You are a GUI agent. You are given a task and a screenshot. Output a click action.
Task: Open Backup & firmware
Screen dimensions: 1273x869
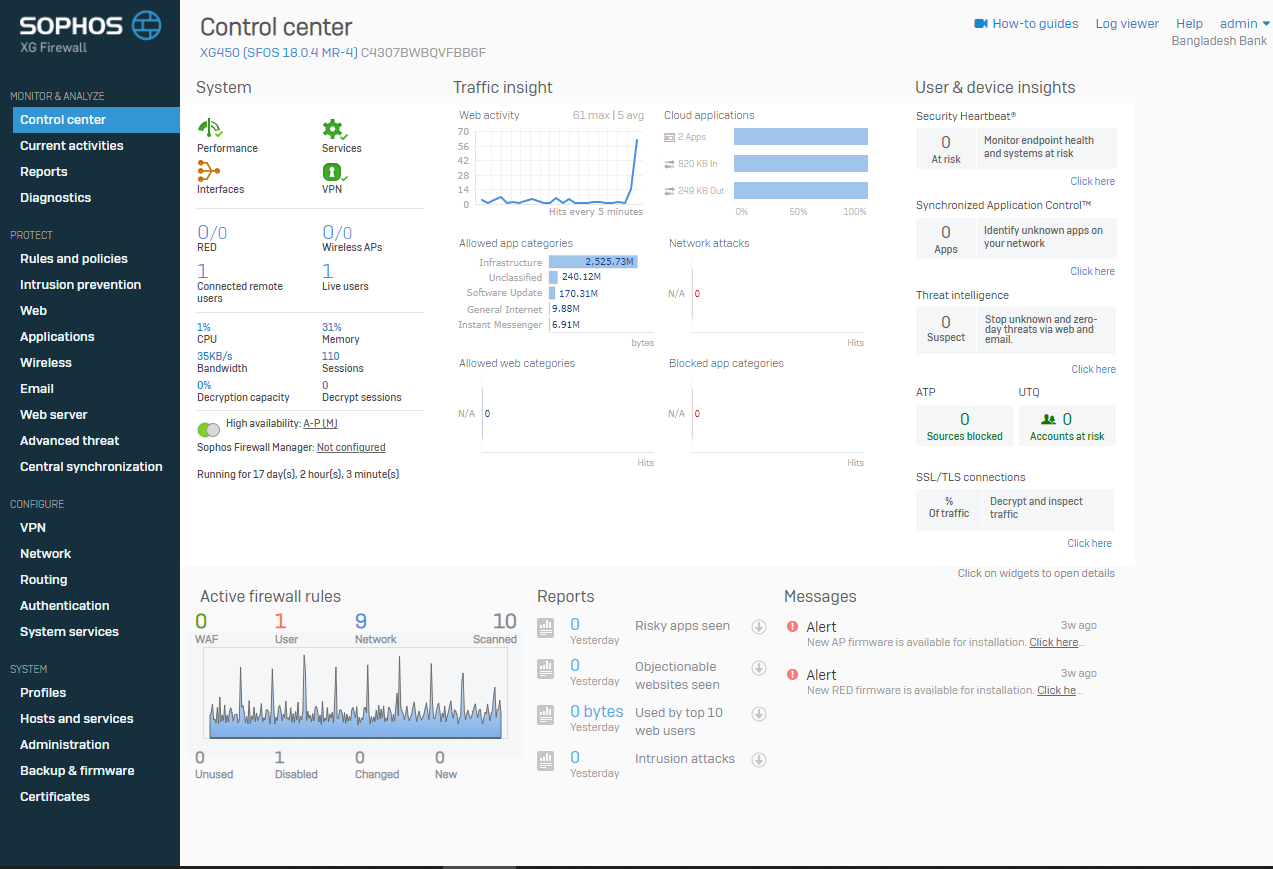77,771
